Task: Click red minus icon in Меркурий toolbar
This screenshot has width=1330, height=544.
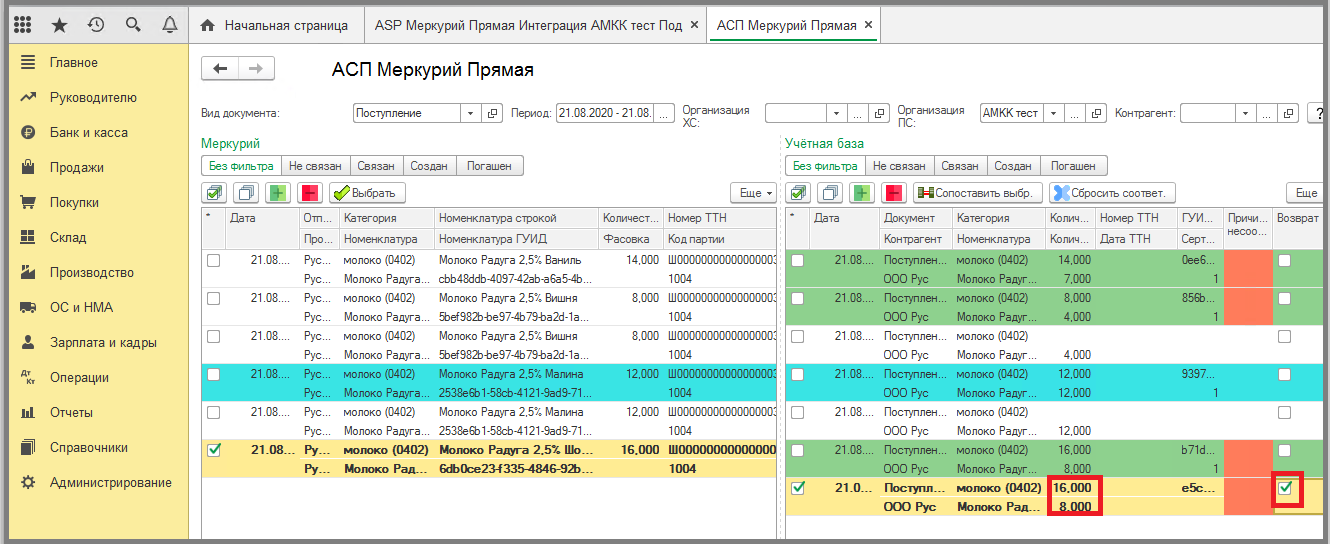Action: pos(309,192)
